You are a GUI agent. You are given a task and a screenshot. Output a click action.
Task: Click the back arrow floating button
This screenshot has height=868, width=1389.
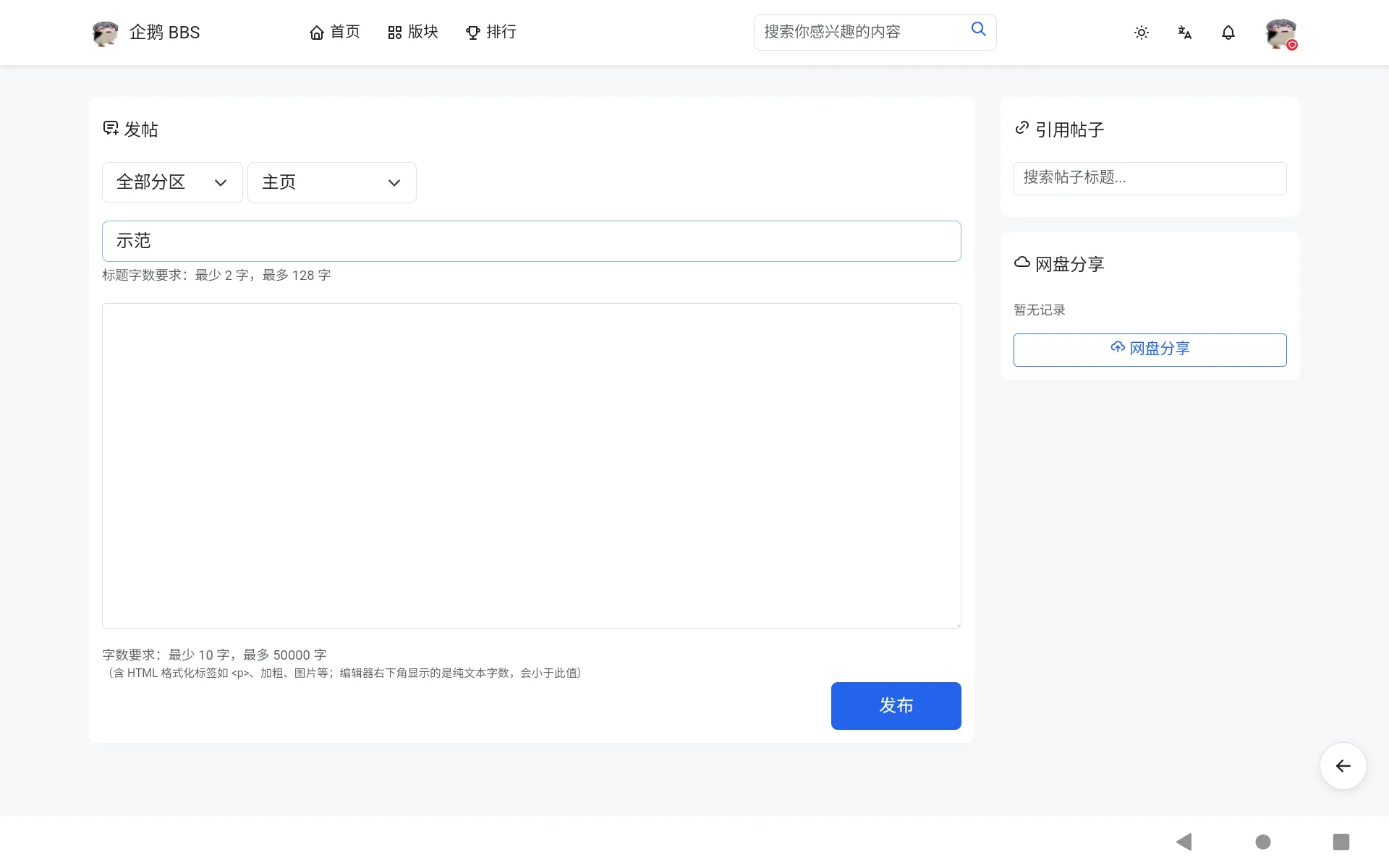click(x=1343, y=766)
